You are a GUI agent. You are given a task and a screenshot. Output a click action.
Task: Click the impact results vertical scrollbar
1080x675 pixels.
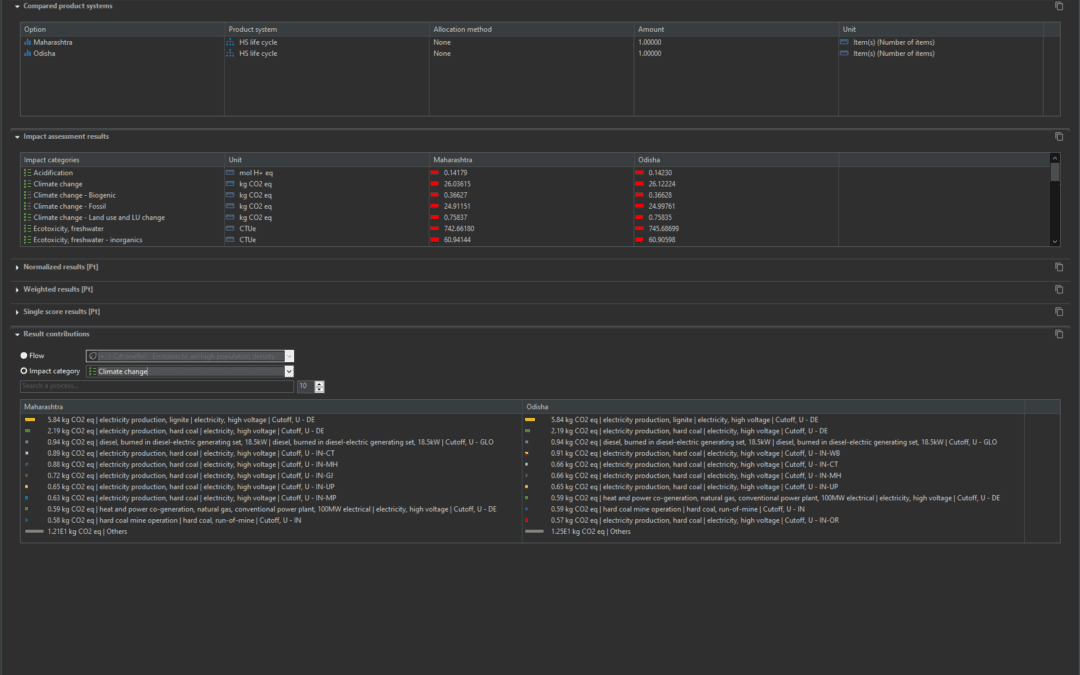click(1055, 200)
